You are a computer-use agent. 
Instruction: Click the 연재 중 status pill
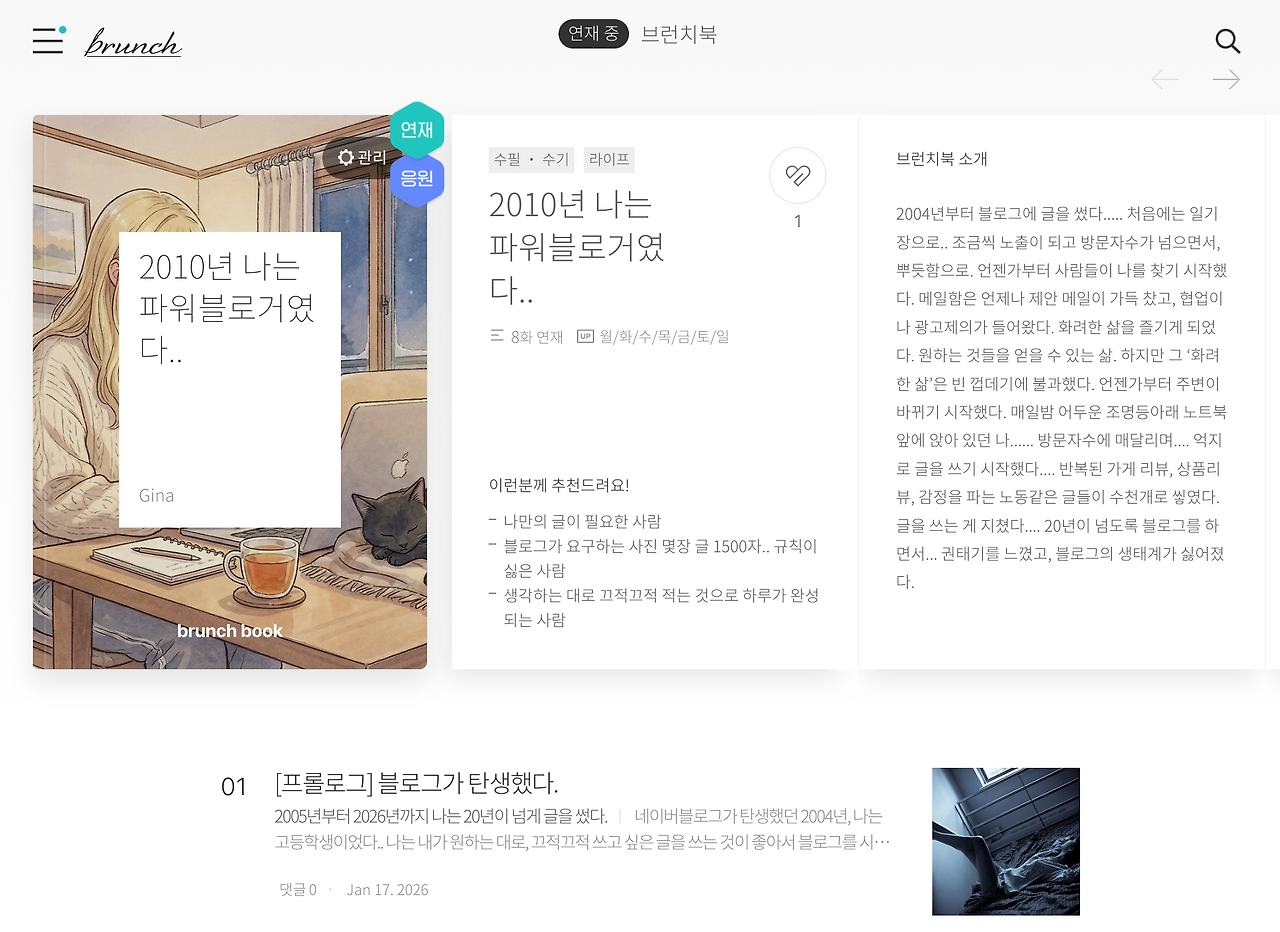coord(593,34)
